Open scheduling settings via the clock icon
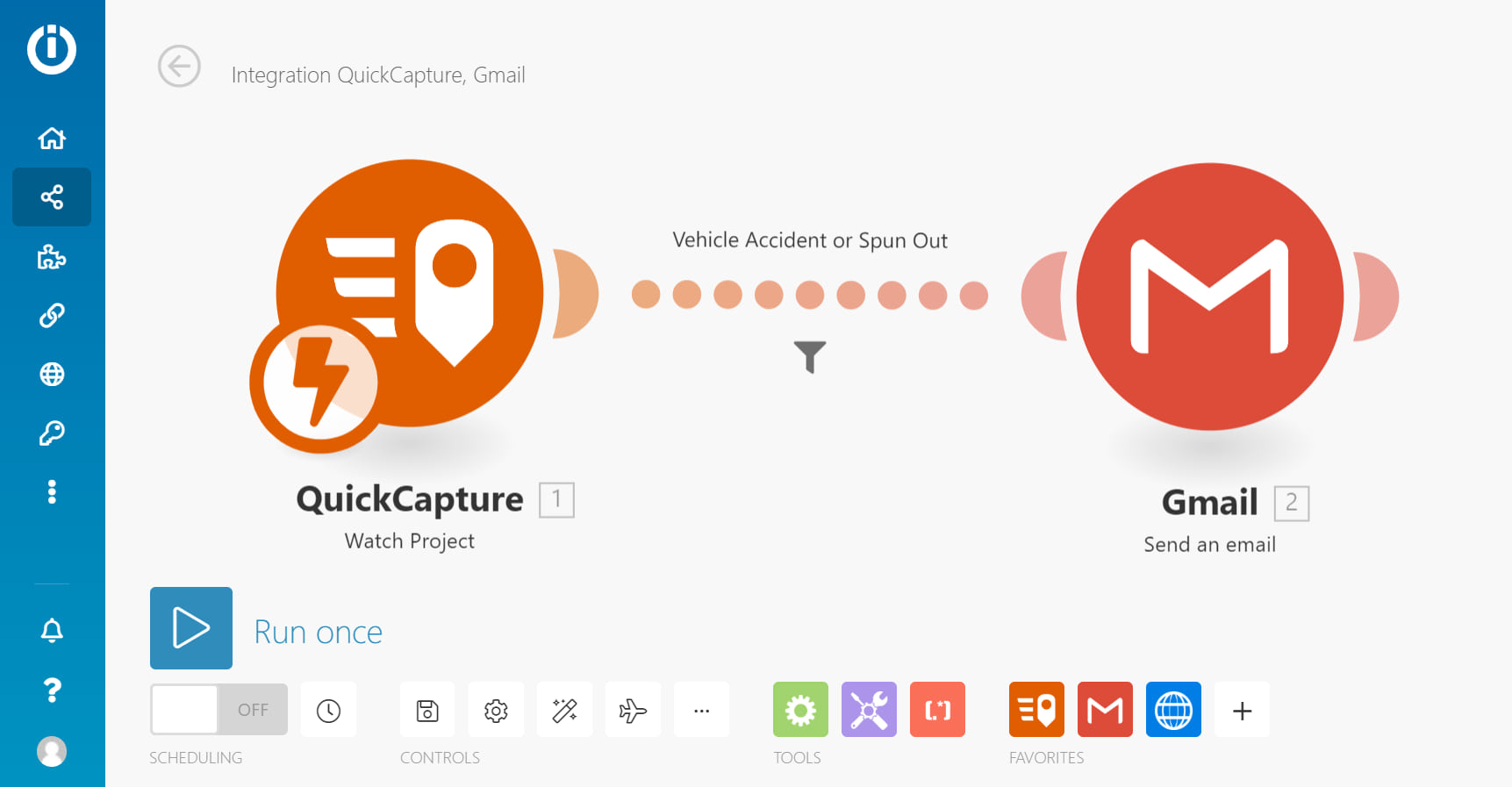 coord(328,709)
